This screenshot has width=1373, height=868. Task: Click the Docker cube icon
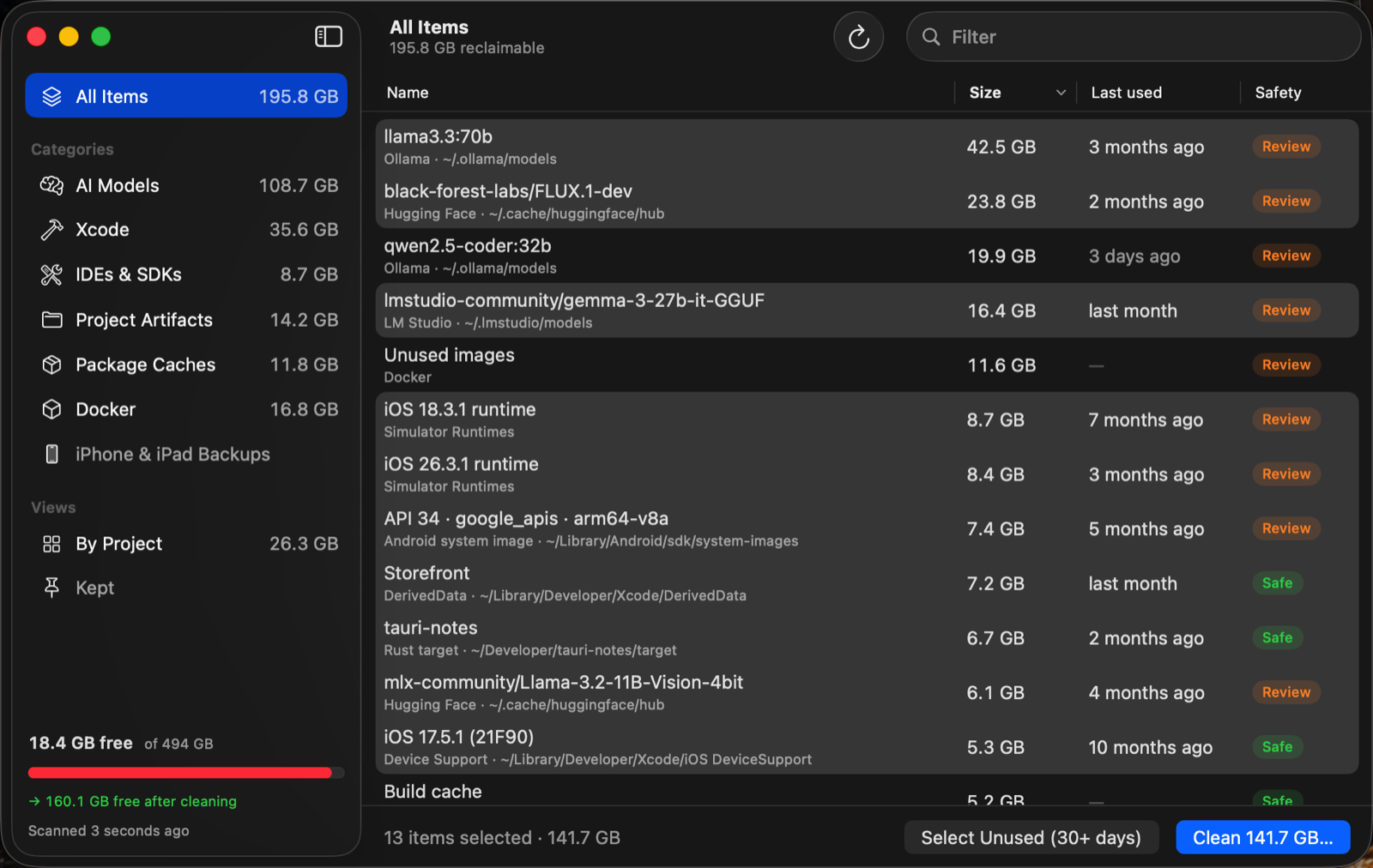click(x=52, y=409)
